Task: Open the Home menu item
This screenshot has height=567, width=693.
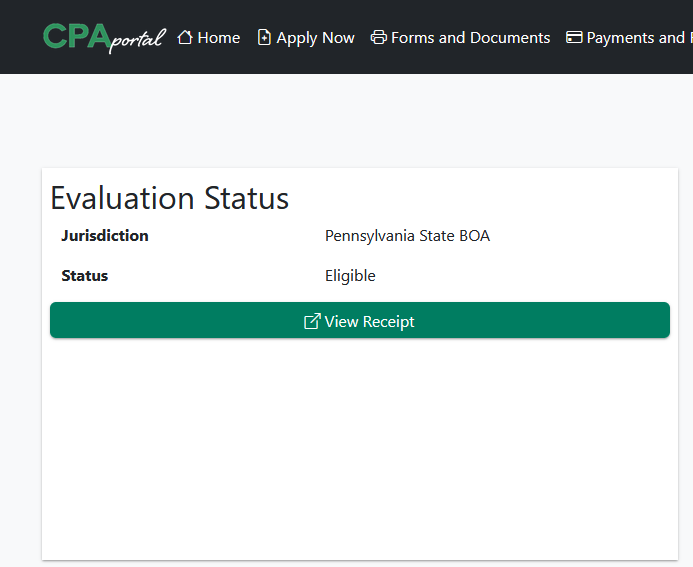Action: [209, 38]
